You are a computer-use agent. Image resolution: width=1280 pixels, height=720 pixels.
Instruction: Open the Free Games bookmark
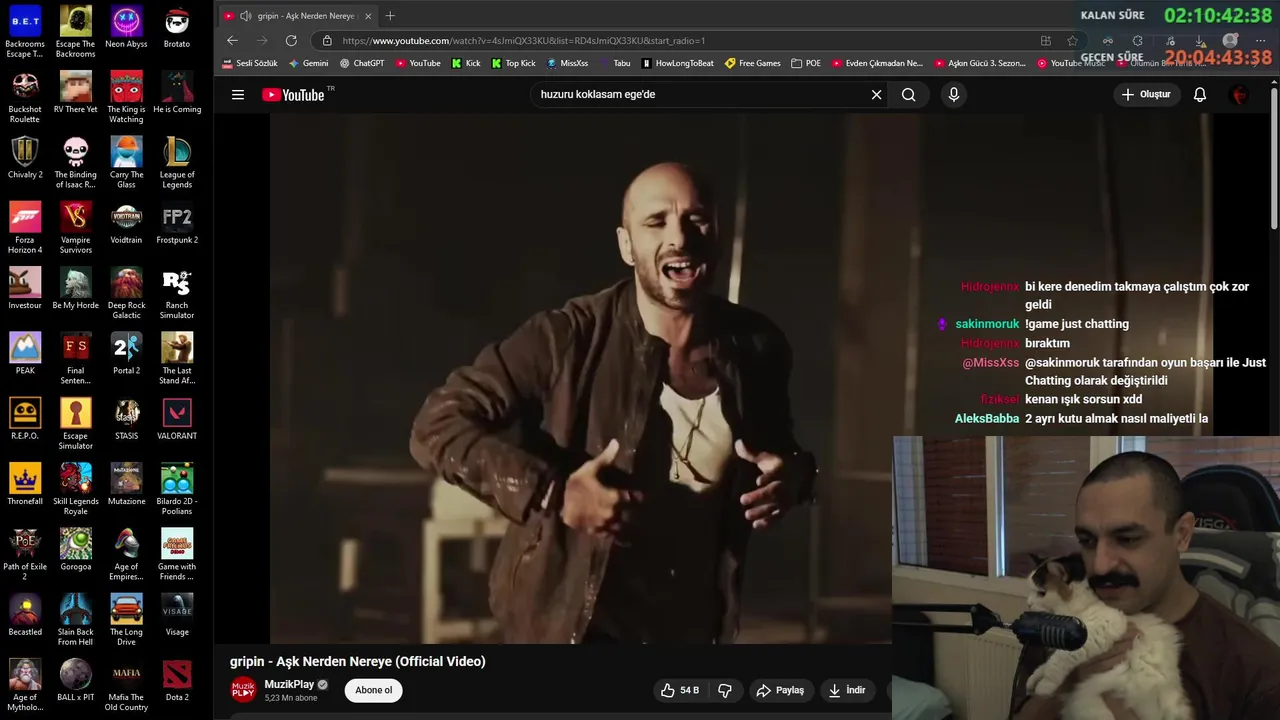pos(752,63)
